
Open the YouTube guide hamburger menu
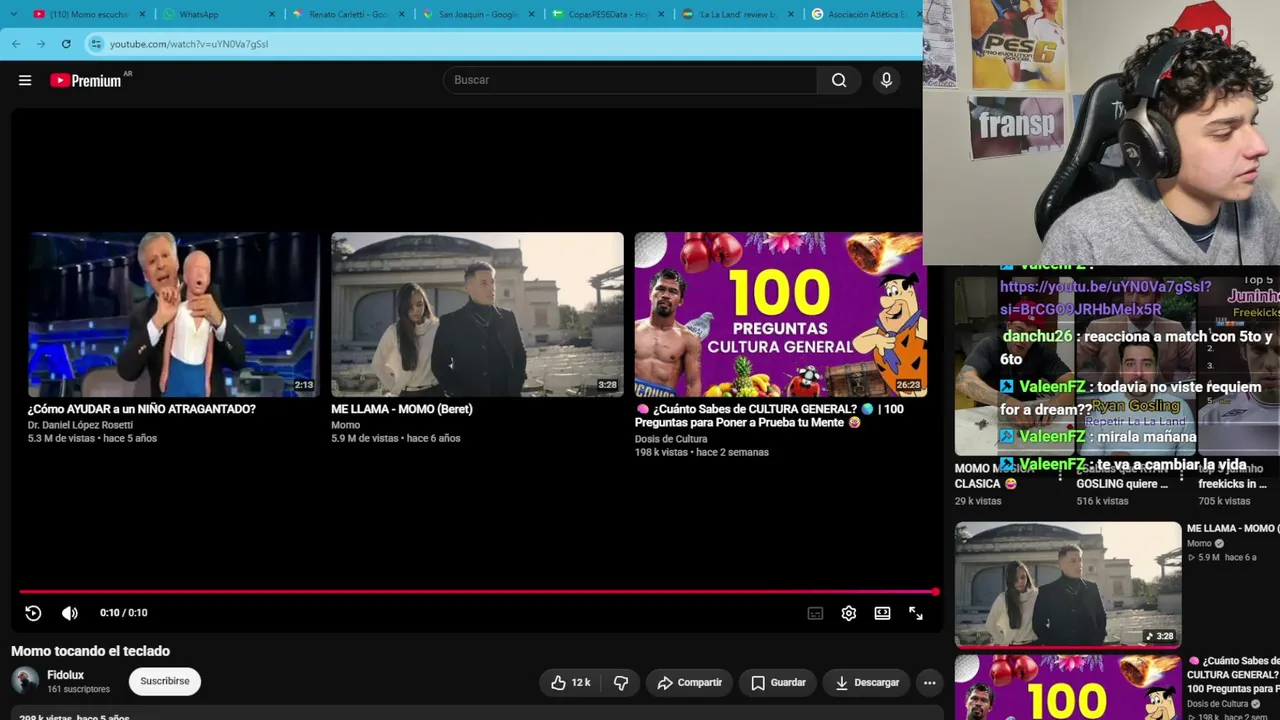coord(25,81)
